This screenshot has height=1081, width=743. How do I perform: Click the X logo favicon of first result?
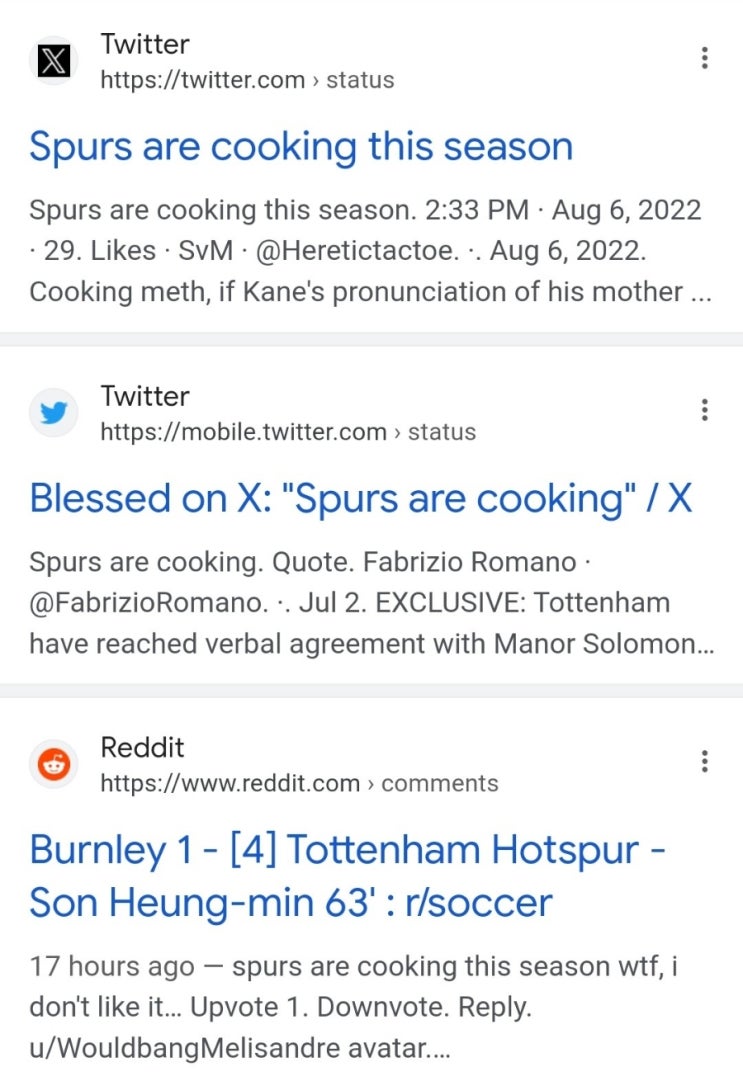click(53, 61)
